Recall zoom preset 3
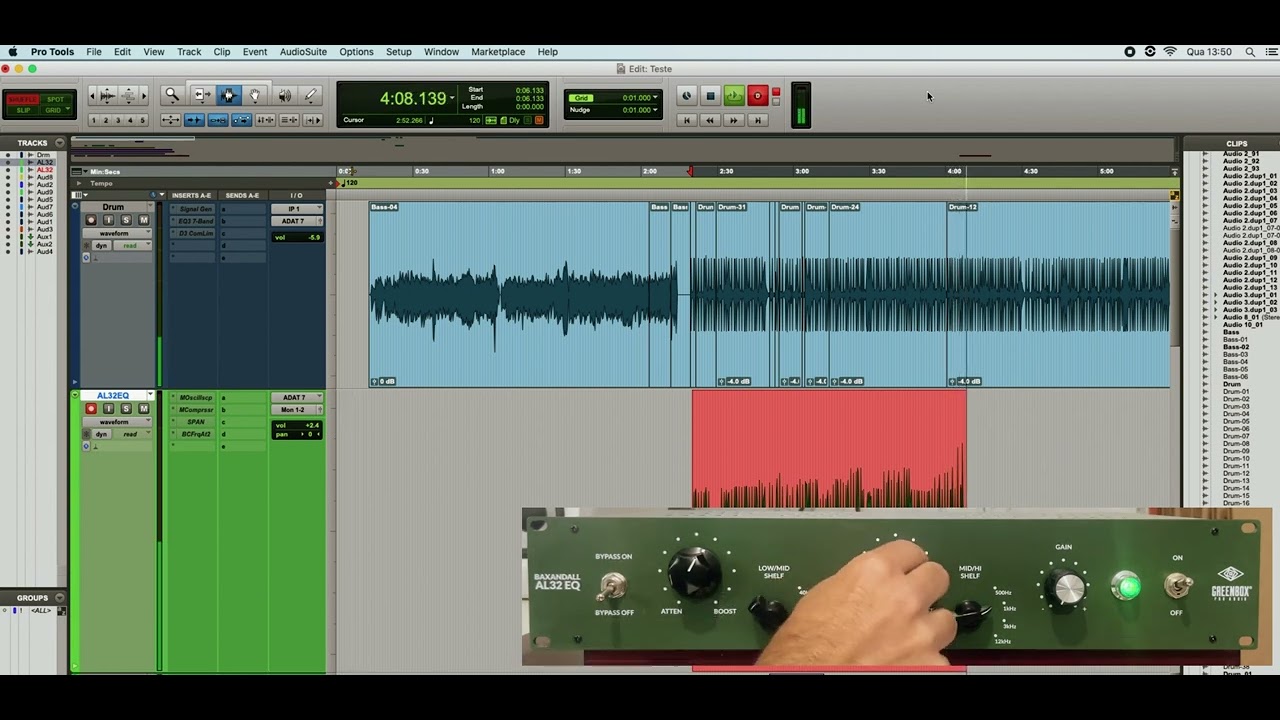The height and width of the screenshot is (720, 1280). coord(118,120)
